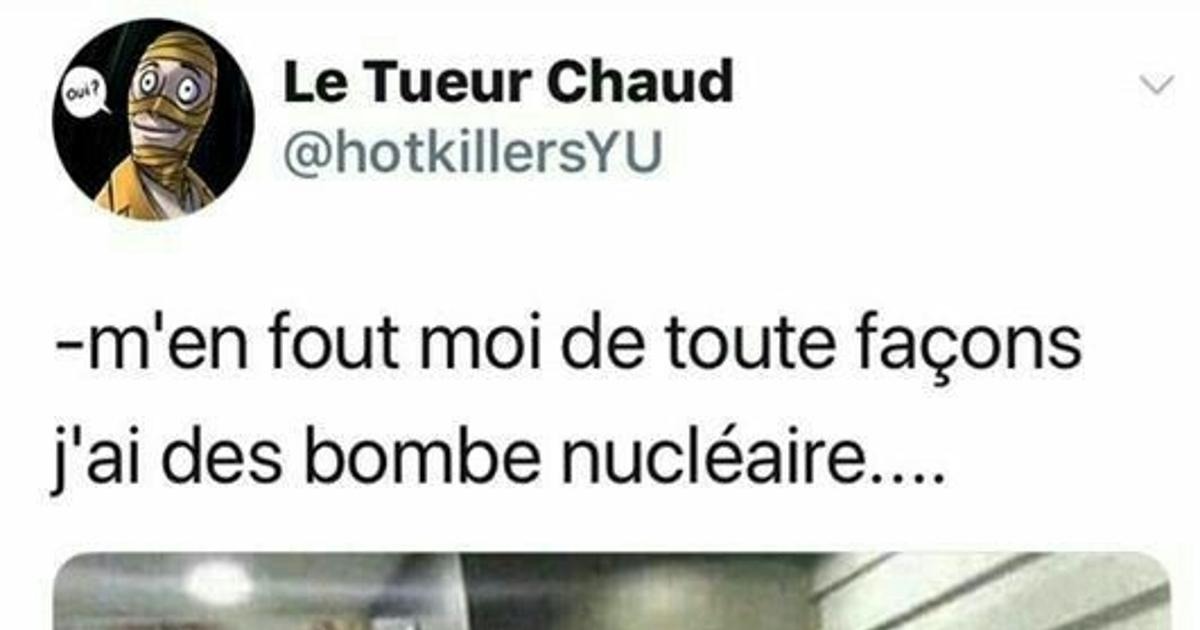Open Le Tueur Chaud's profile avatar

coord(153,119)
